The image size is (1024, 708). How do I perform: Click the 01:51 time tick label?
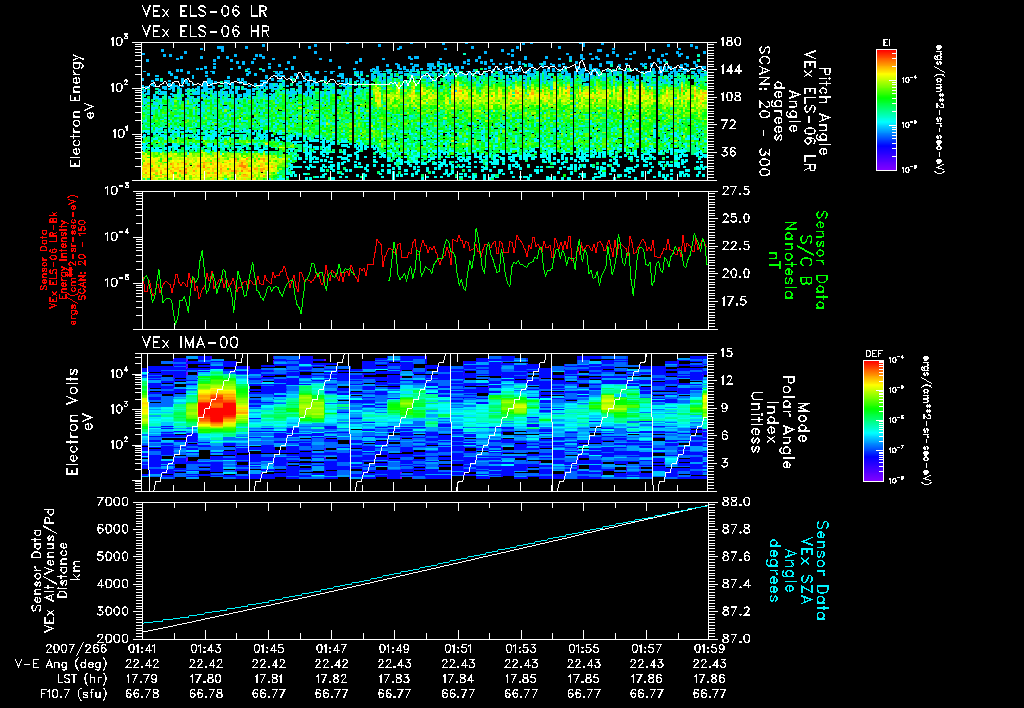(x=458, y=649)
